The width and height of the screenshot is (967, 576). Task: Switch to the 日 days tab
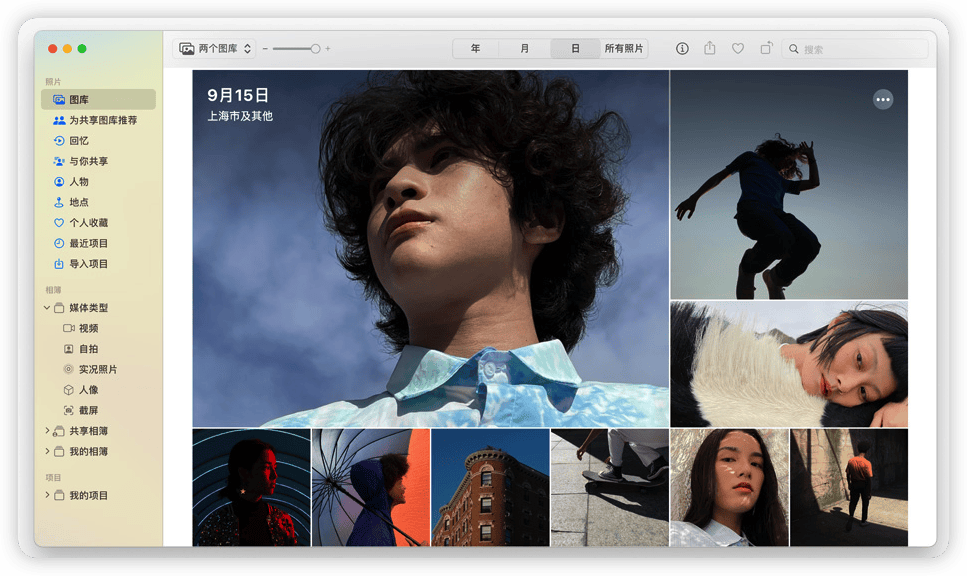[575, 48]
